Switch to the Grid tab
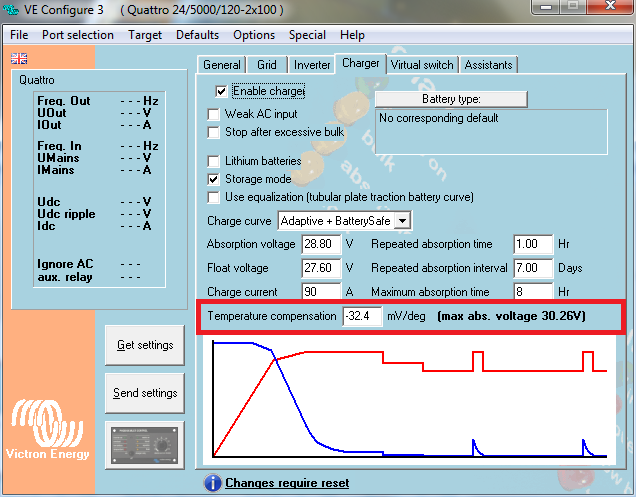The height and width of the screenshot is (497, 636). [x=266, y=65]
